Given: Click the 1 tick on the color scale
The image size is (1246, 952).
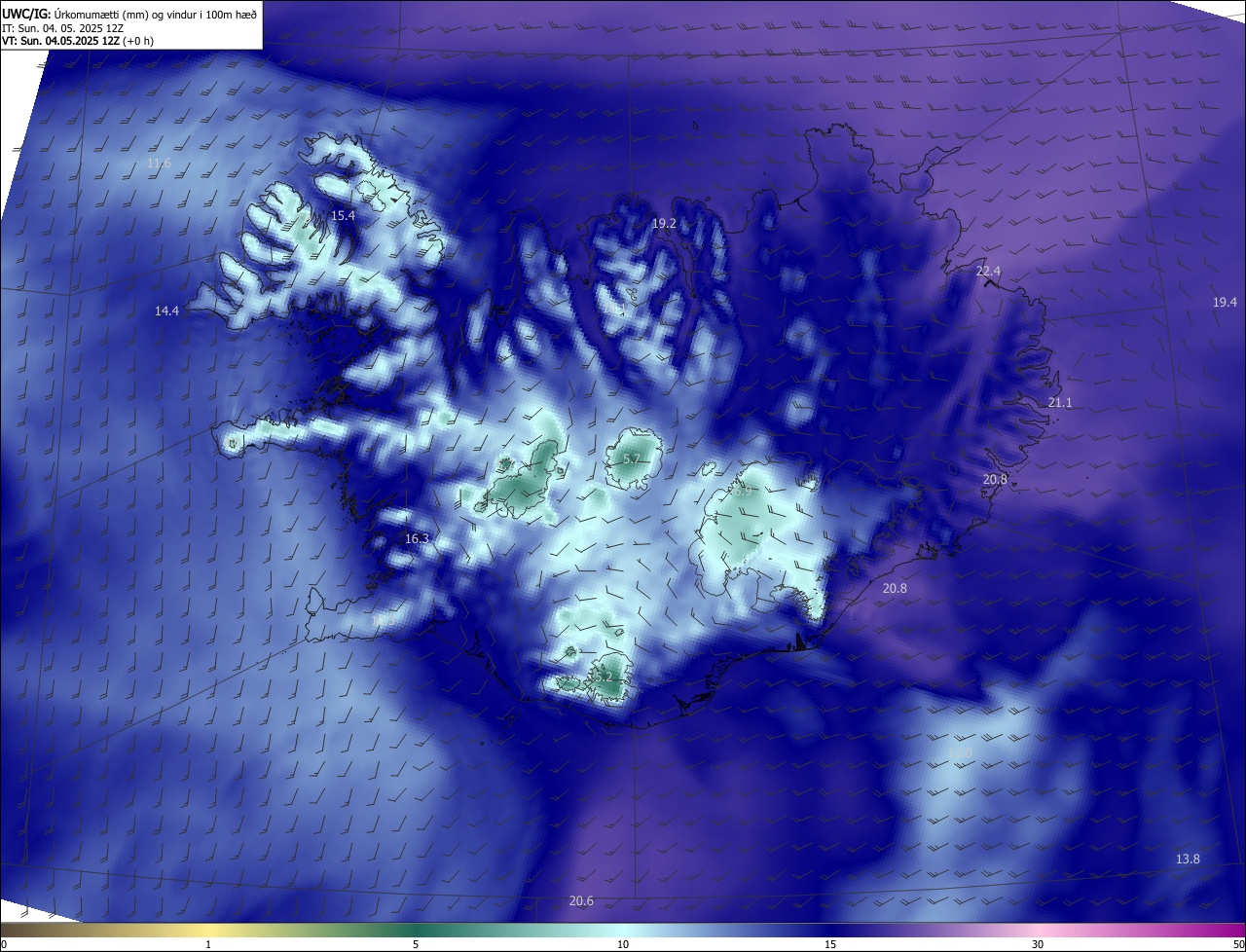Looking at the screenshot, I should (208, 945).
